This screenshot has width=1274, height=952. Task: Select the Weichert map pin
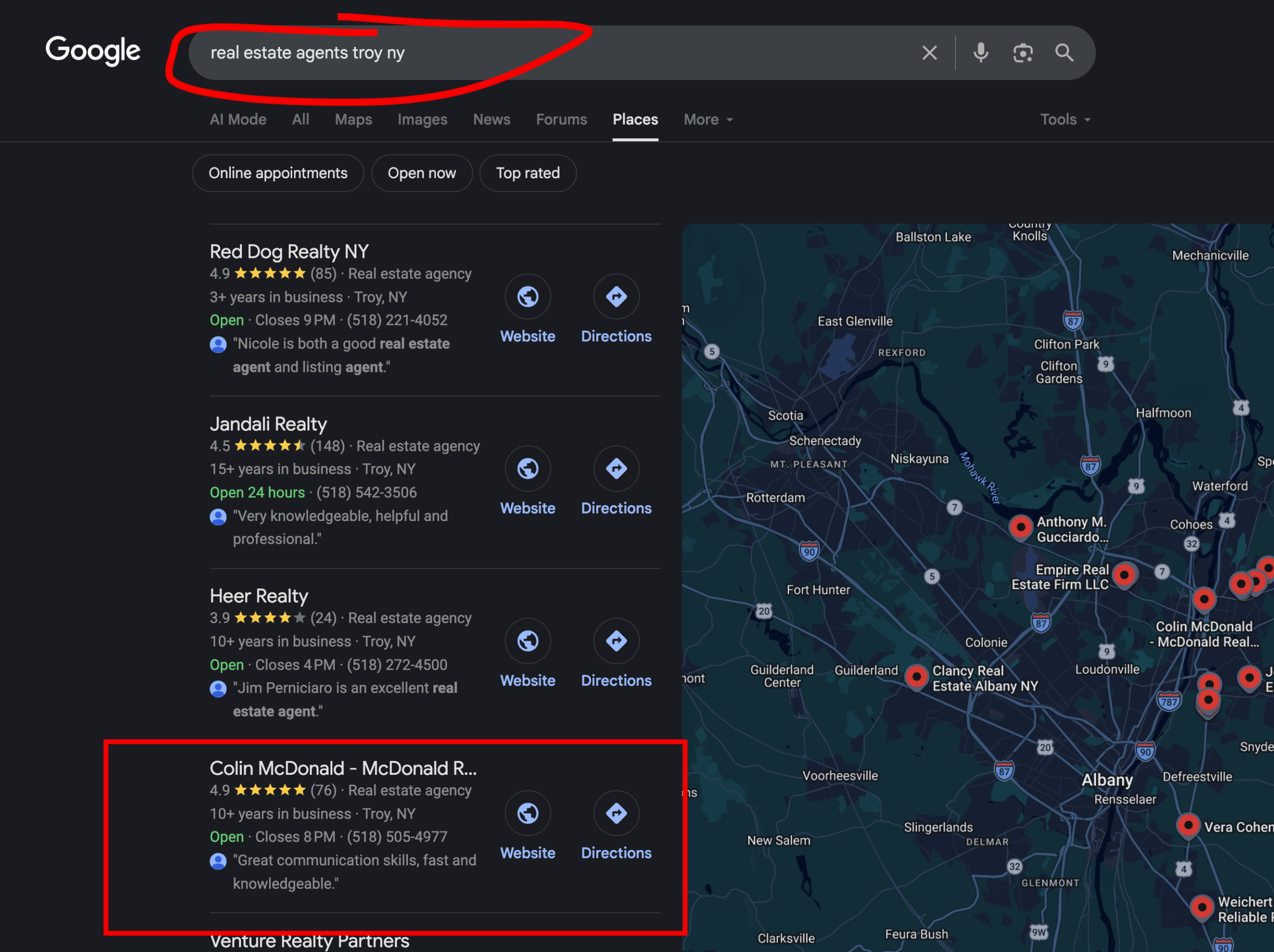(x=1202, y=908)
